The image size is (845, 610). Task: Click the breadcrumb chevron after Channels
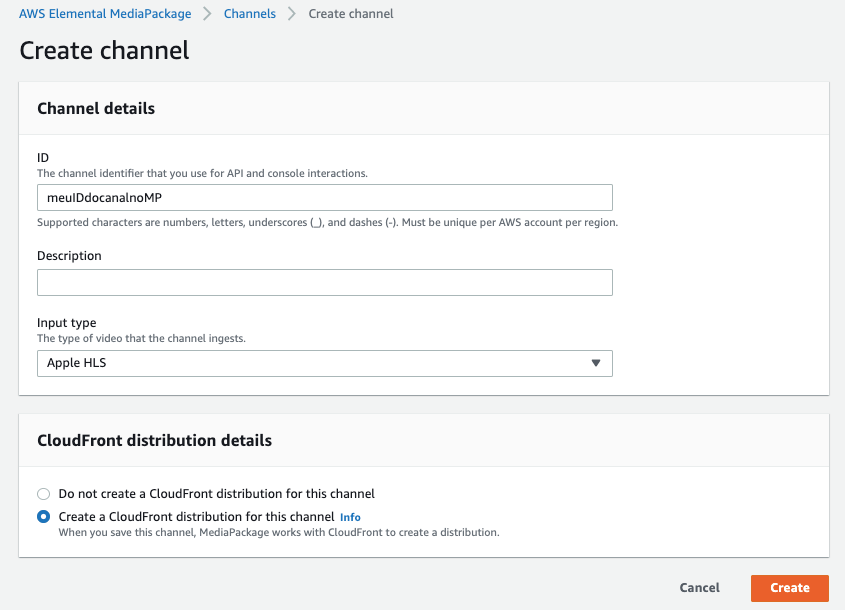tap(292, 14)
